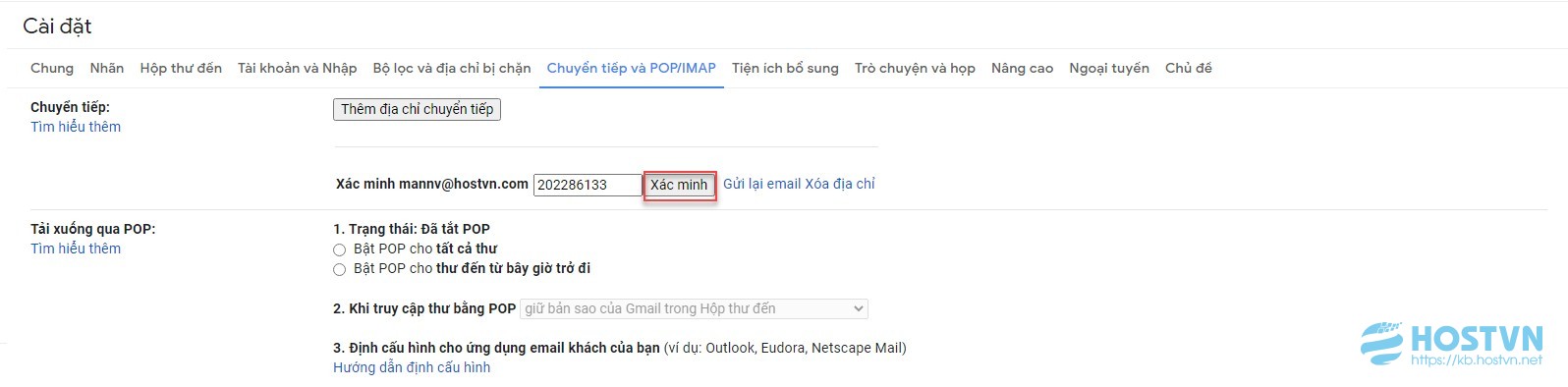Screen dimensions: 1568x387
Task: Open the Hộp thư đến tab
Action: tap(181, 68)
